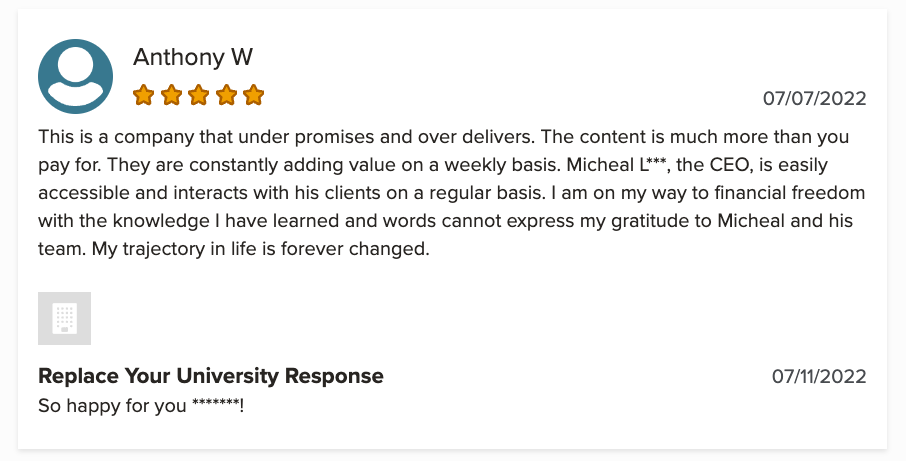
Task: Click the fourth rating star
Action: point(226,95)
